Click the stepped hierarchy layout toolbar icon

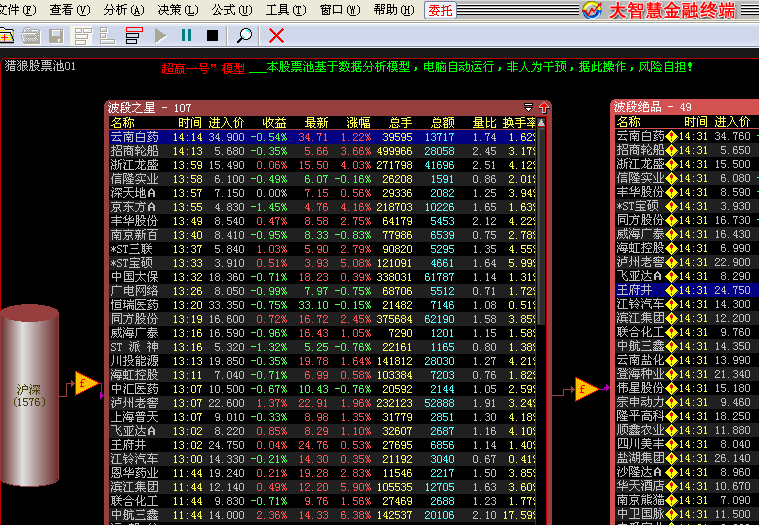click(x=107, y=36)
